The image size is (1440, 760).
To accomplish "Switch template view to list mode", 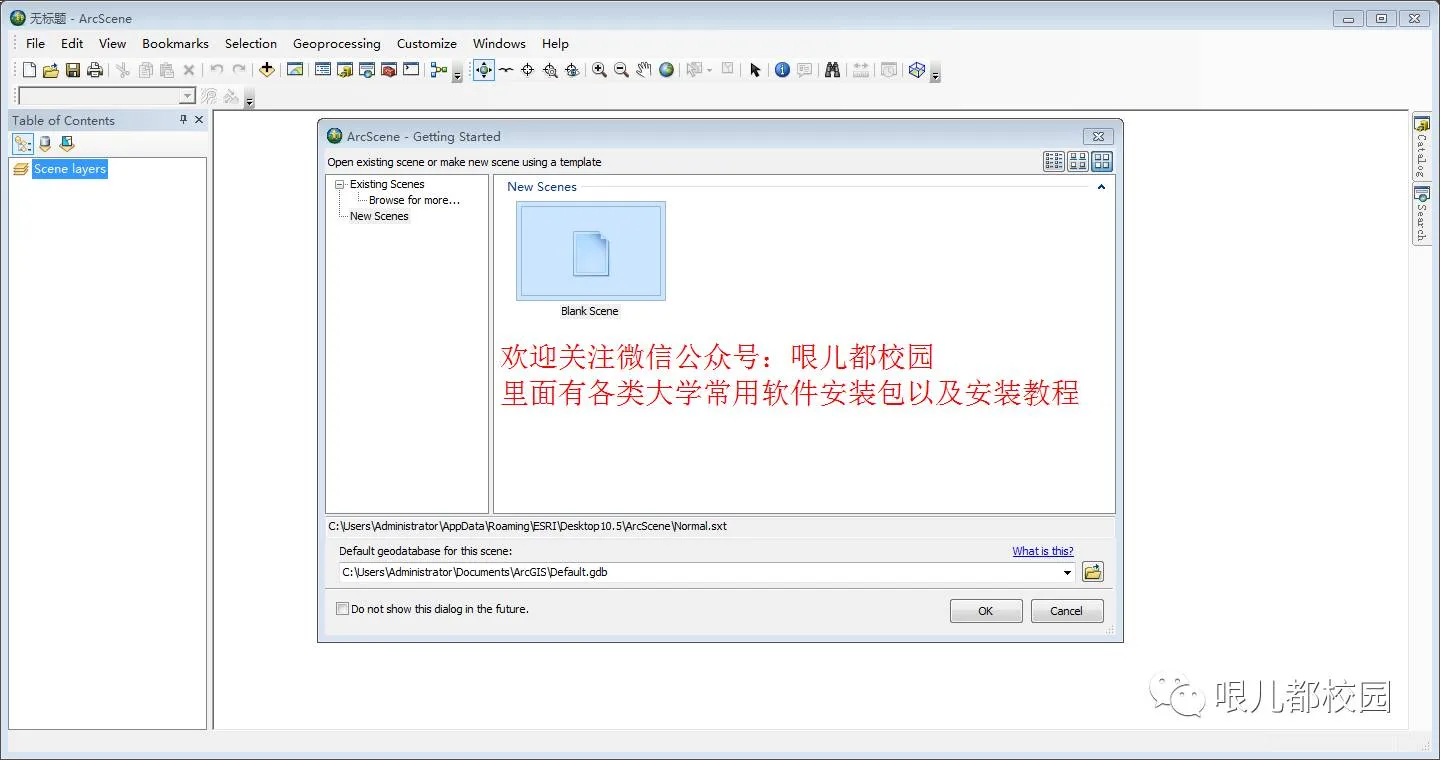I will click(x=1054, y=161).
